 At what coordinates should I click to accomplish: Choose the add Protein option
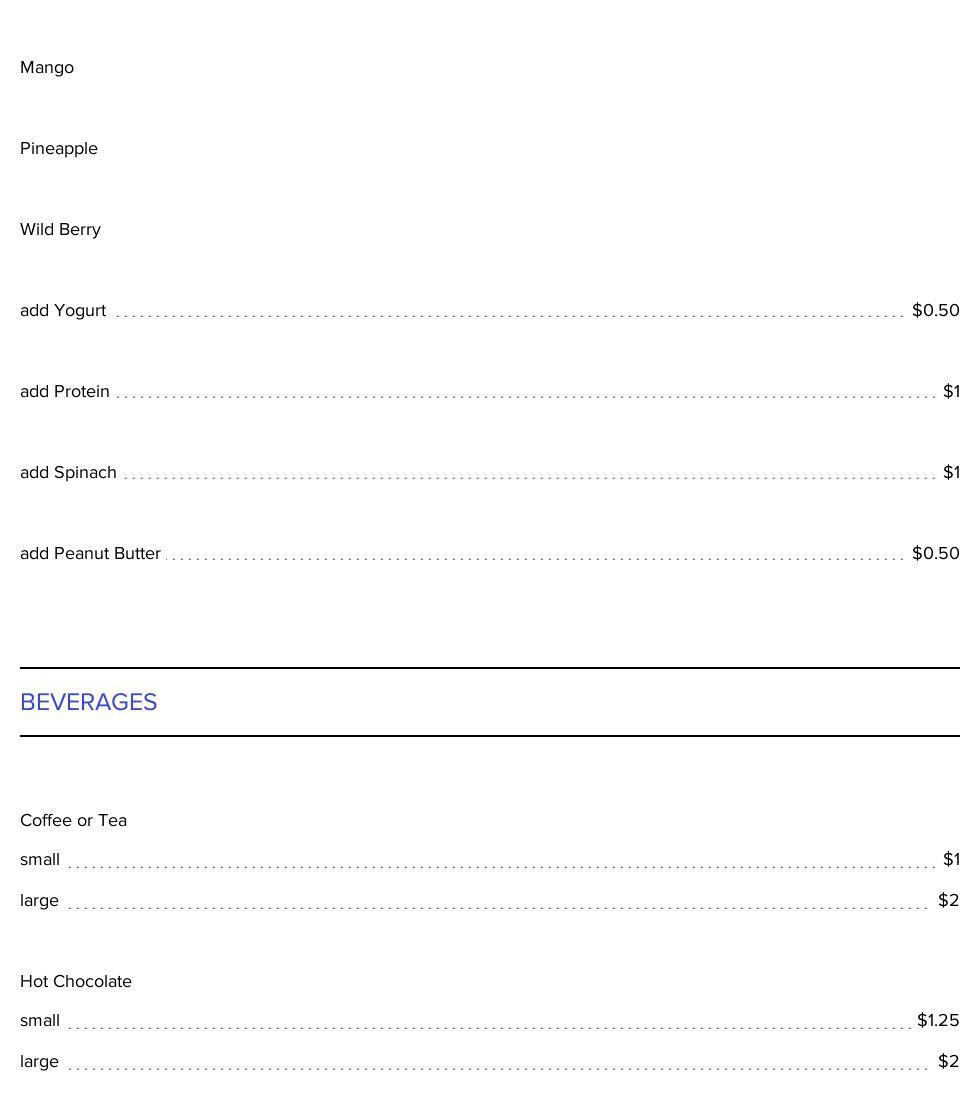tap(65, 391)
